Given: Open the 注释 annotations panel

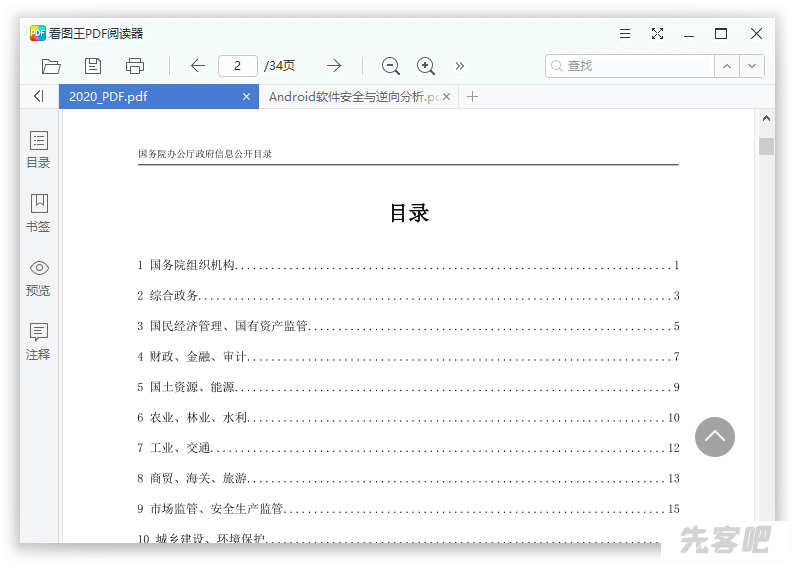Looking at the screenshot, I should point(38,341).
